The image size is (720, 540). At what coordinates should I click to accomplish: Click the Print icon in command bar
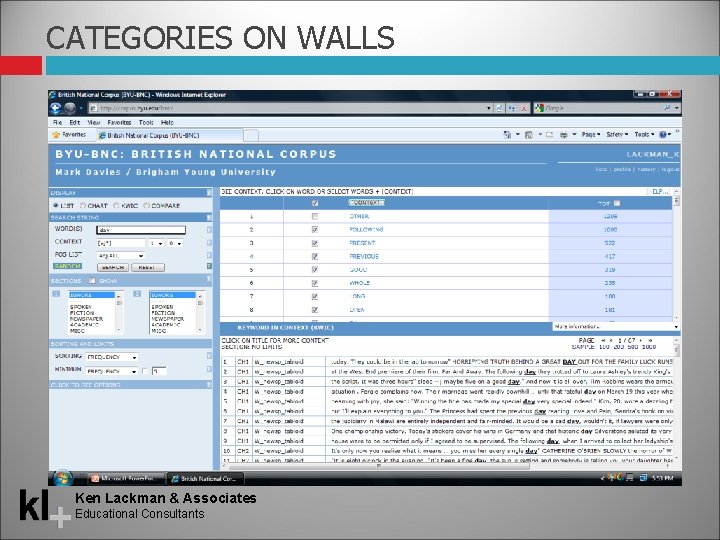563,135
